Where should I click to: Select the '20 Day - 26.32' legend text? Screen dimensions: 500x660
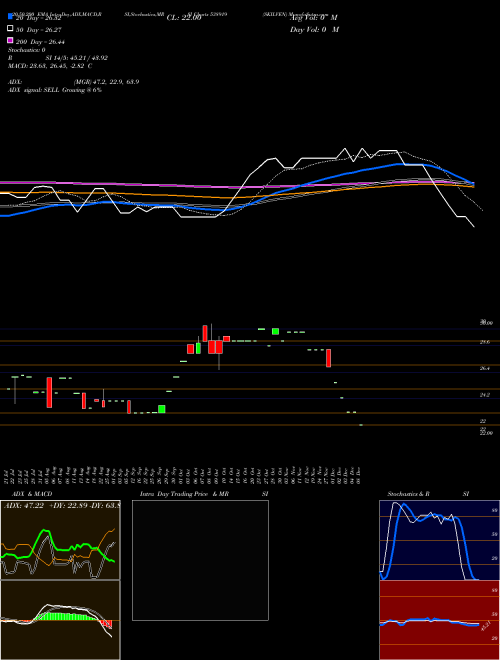pos(39,18)
